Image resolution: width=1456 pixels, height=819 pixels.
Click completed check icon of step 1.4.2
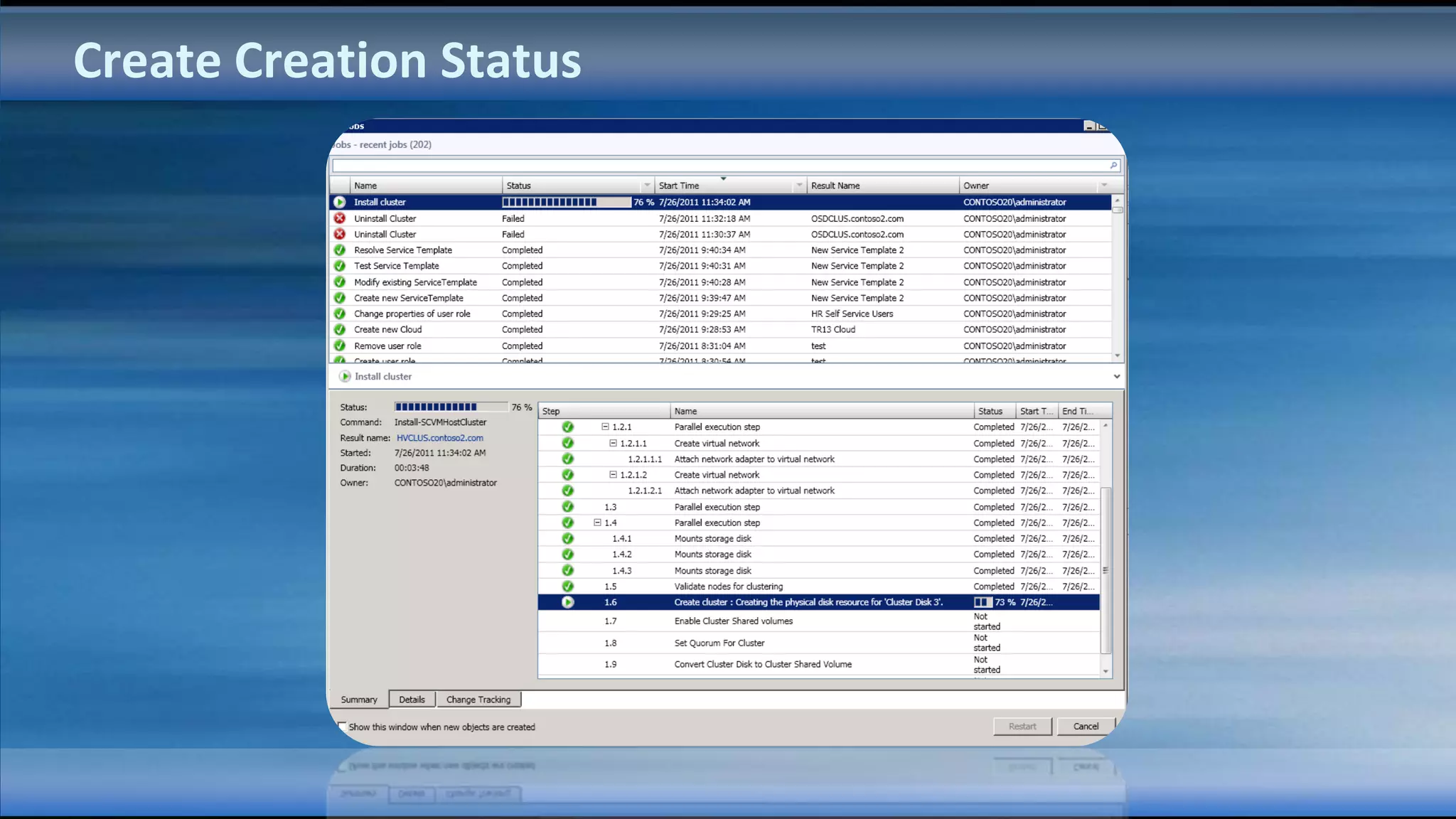[x=567, y=555]
